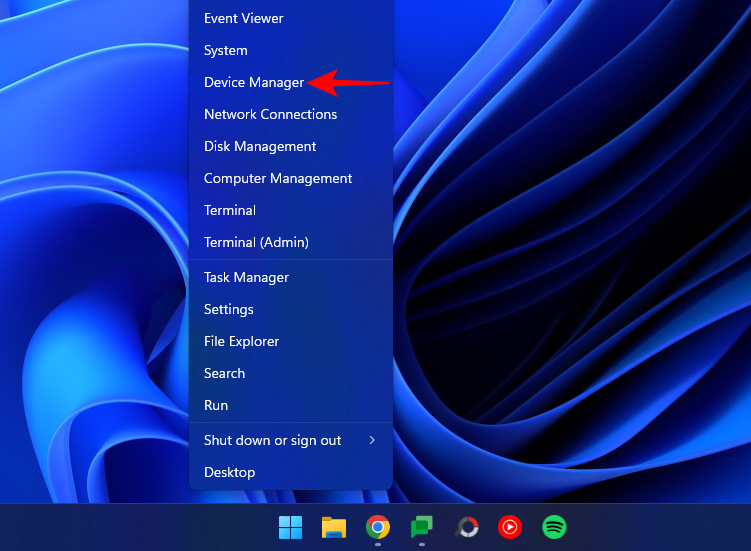The height and width of the screenshot is (551, 751).
Task: Open the green Google Chat taskbar icon
Action: click(x=422, y=527)
